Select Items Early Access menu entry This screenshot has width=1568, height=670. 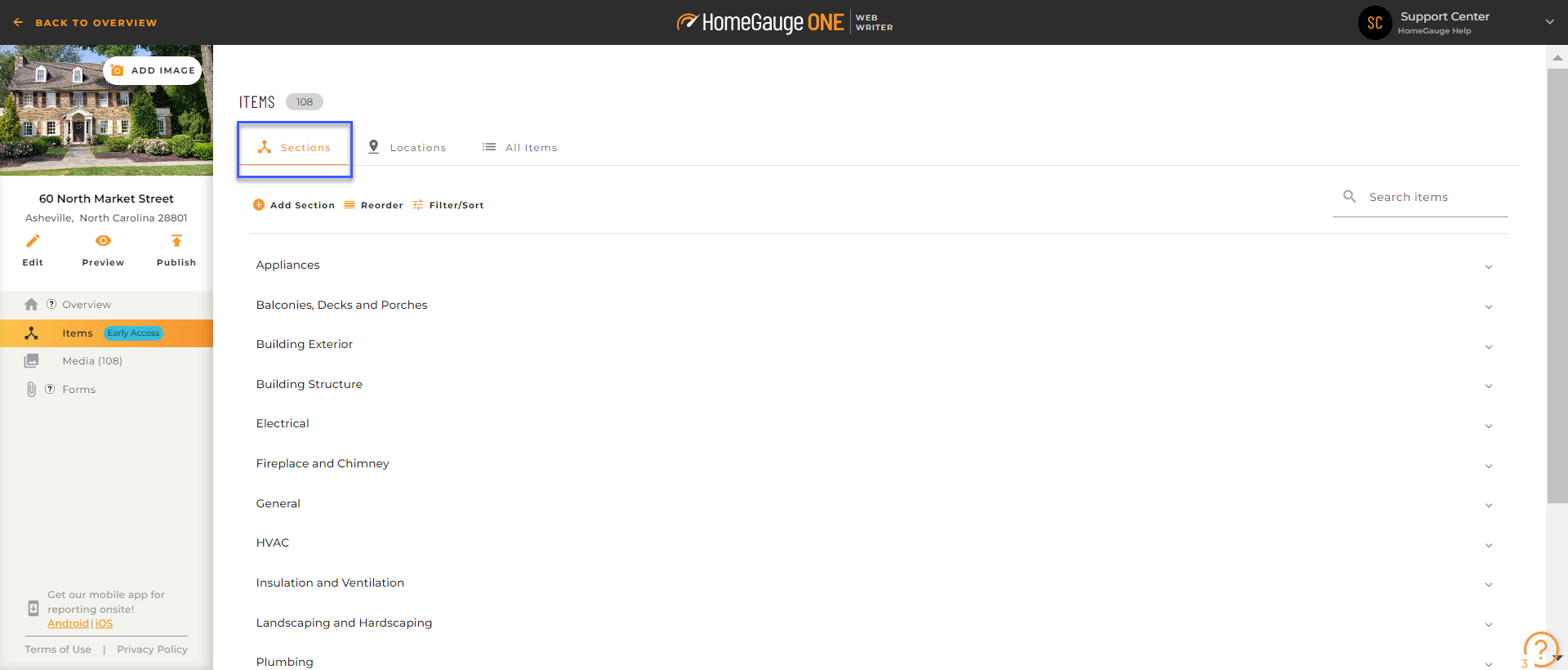pyautogui.click(x=106, y=333)
